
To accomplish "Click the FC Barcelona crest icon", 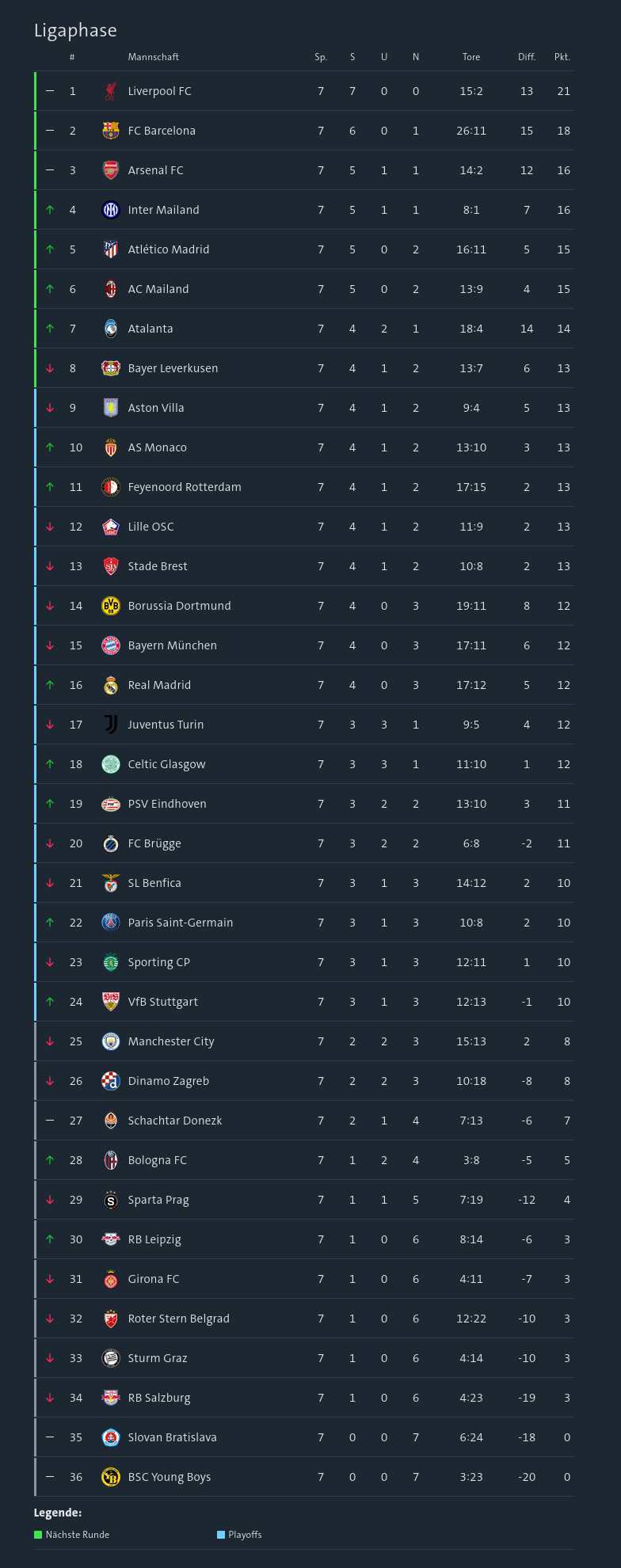I will coord(111,131).
